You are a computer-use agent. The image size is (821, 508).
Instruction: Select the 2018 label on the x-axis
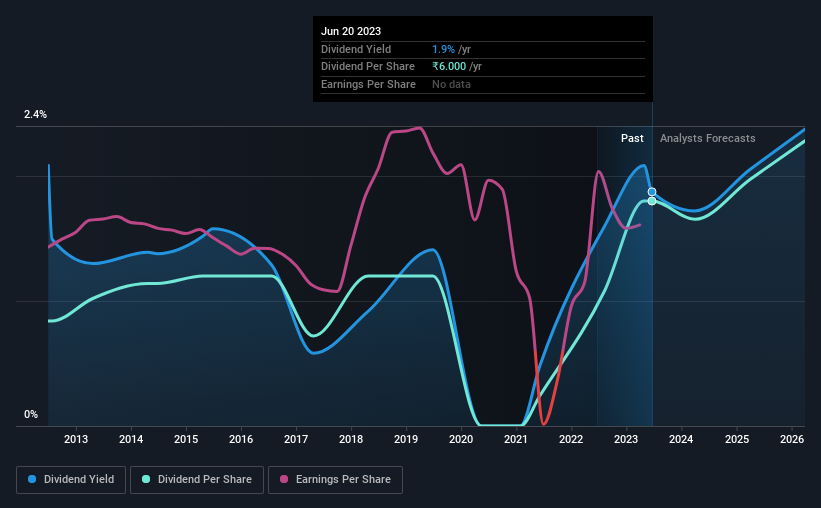[x=351, y=439]
